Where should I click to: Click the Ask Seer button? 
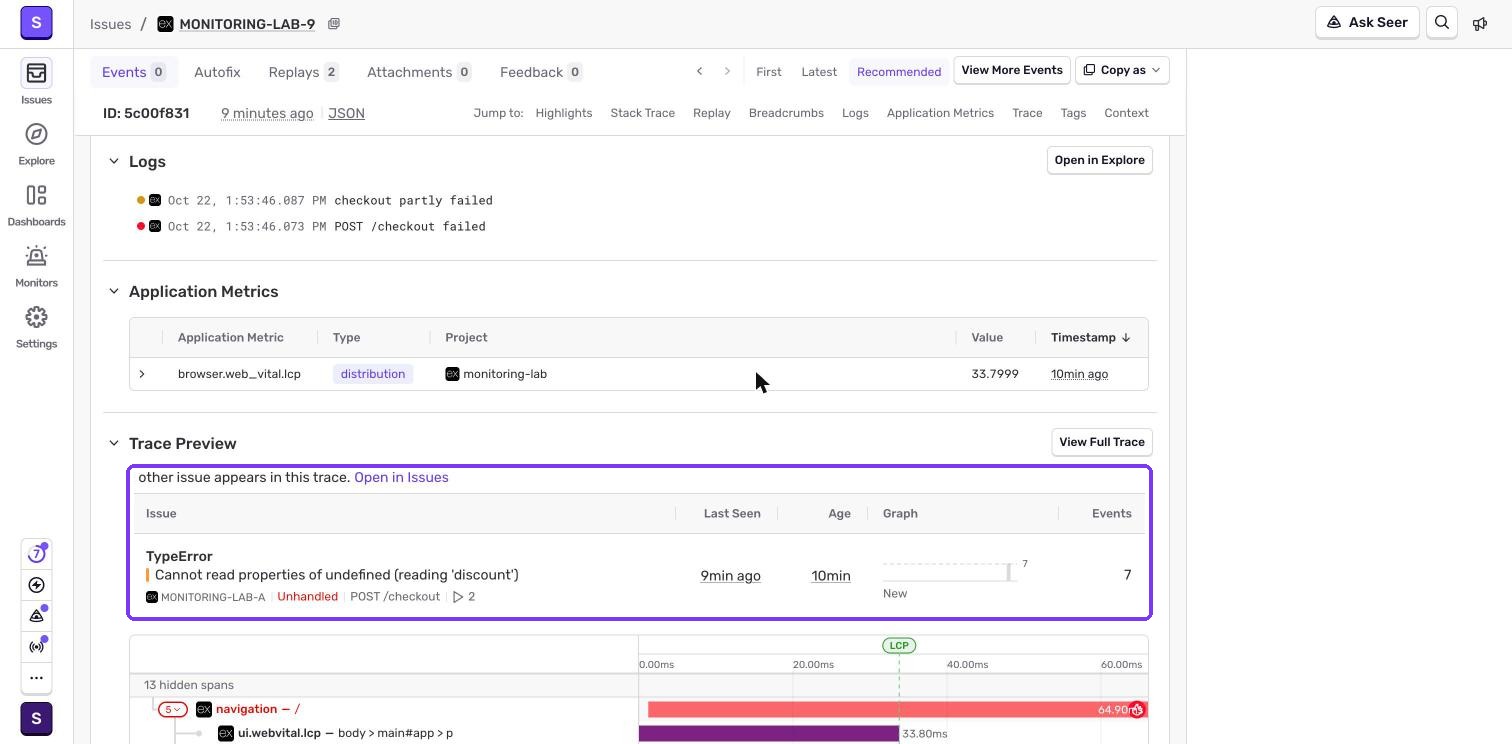(1367, 22)
